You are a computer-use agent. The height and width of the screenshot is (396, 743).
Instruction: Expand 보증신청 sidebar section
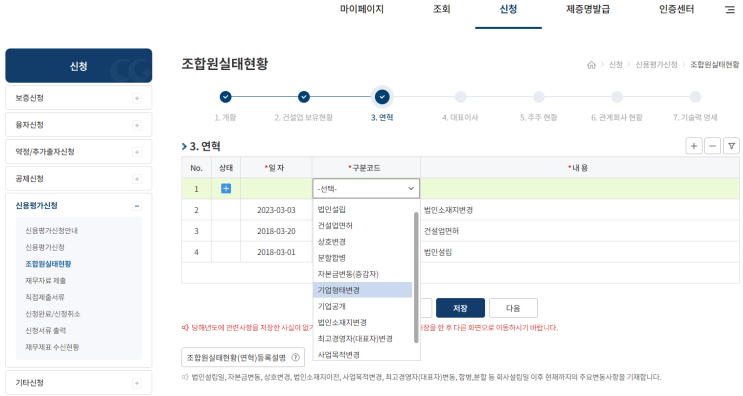[x=136, y=98]
